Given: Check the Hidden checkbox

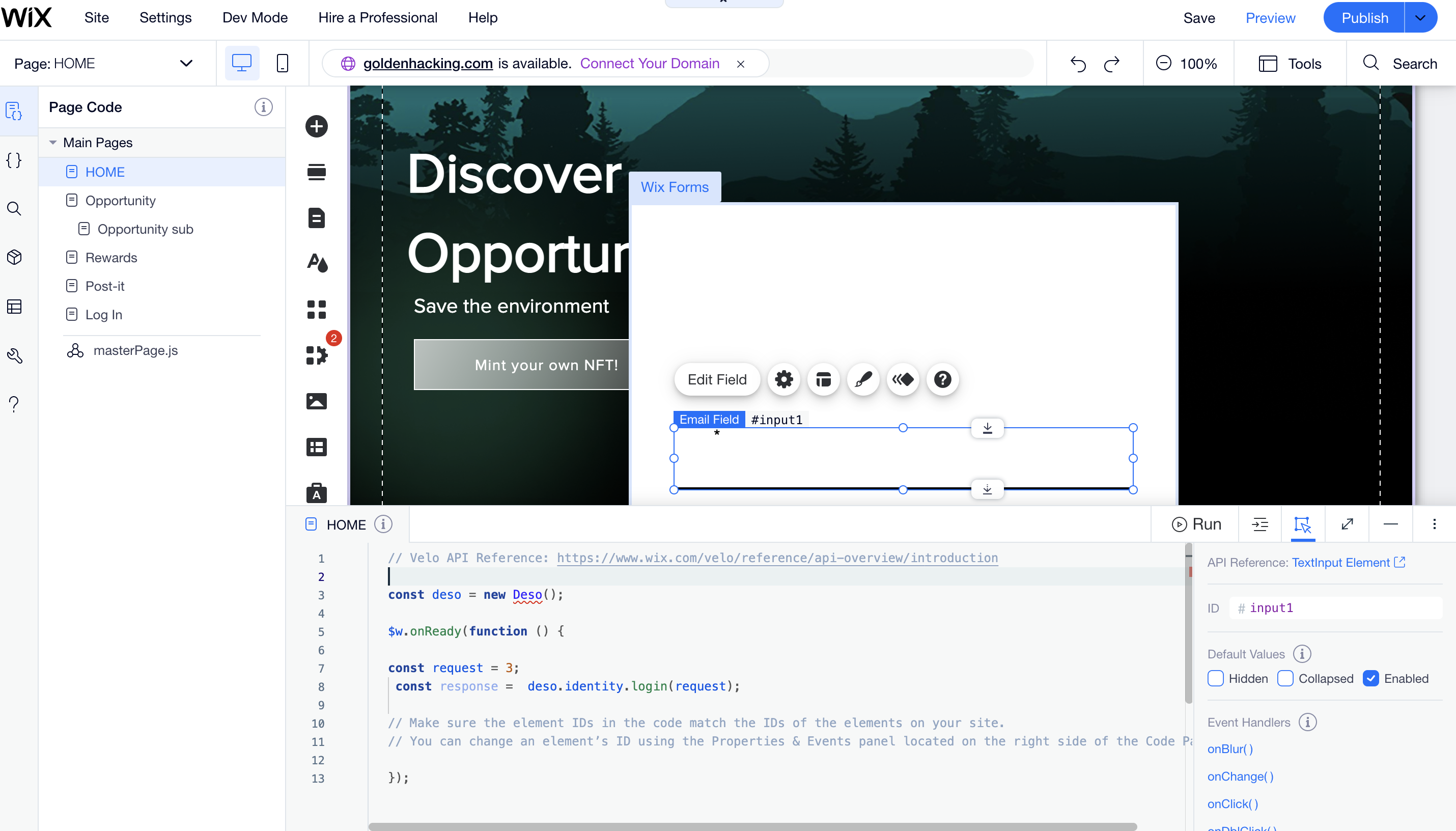Looking at the screenshot, I should pyautogui.click(x=1215, y=679).
